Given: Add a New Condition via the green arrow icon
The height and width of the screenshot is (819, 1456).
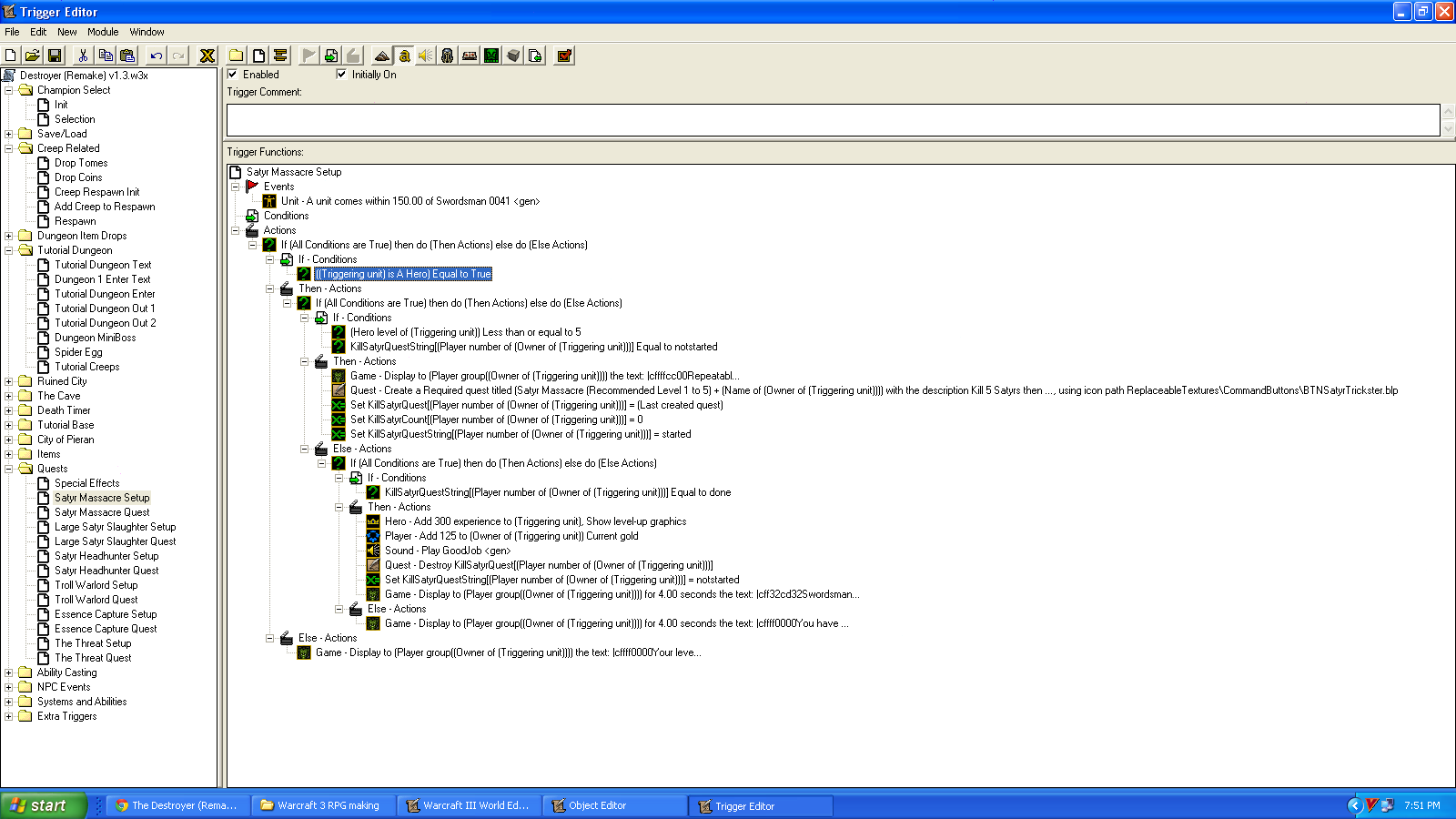Looking at the screenshot, I should pos(331,56).
